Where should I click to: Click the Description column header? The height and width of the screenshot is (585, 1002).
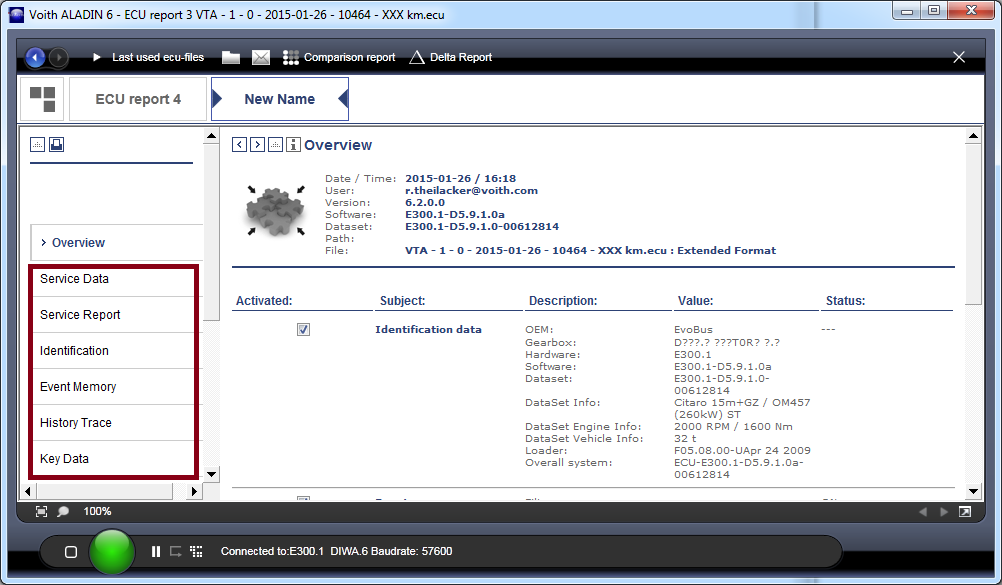[563, 300]
